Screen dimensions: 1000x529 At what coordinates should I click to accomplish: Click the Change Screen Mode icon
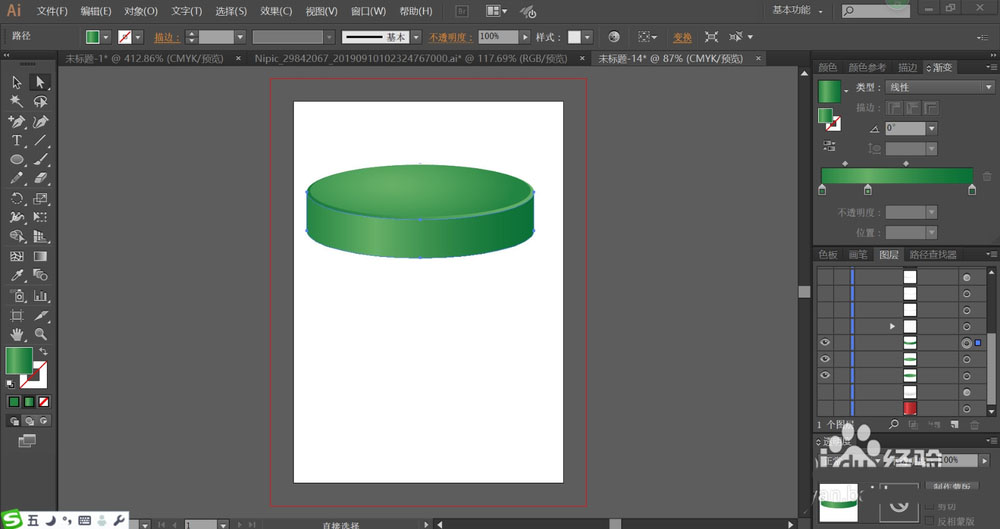[27, 441]
